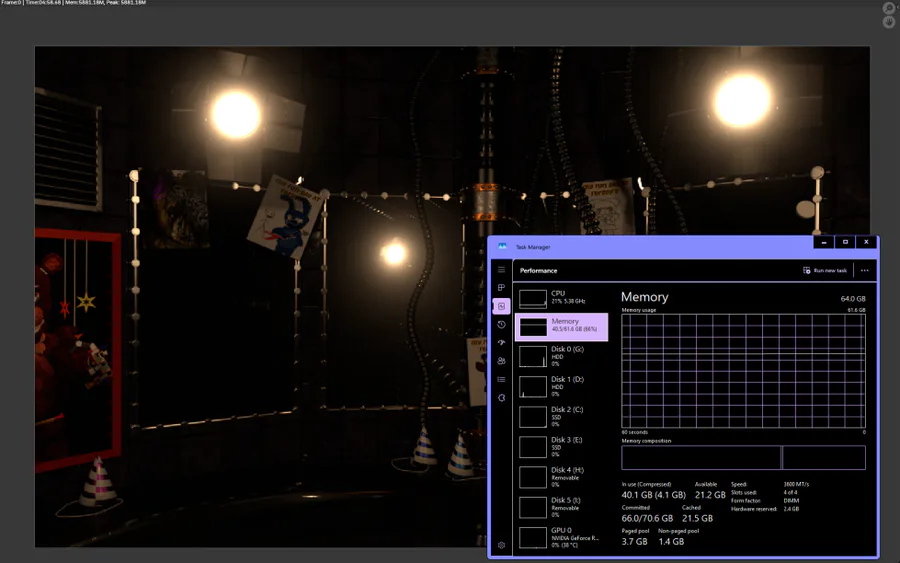
Task: Open the Details list icon
Action: coord(501,379)
